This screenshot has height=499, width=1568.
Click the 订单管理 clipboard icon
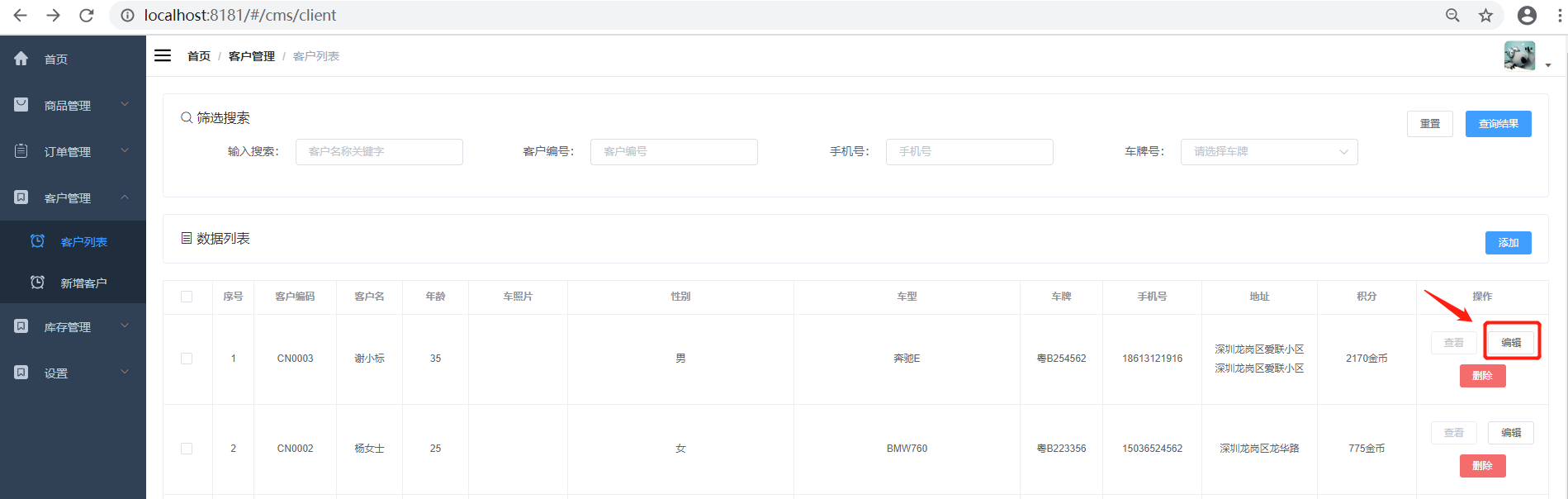(21, 150)
